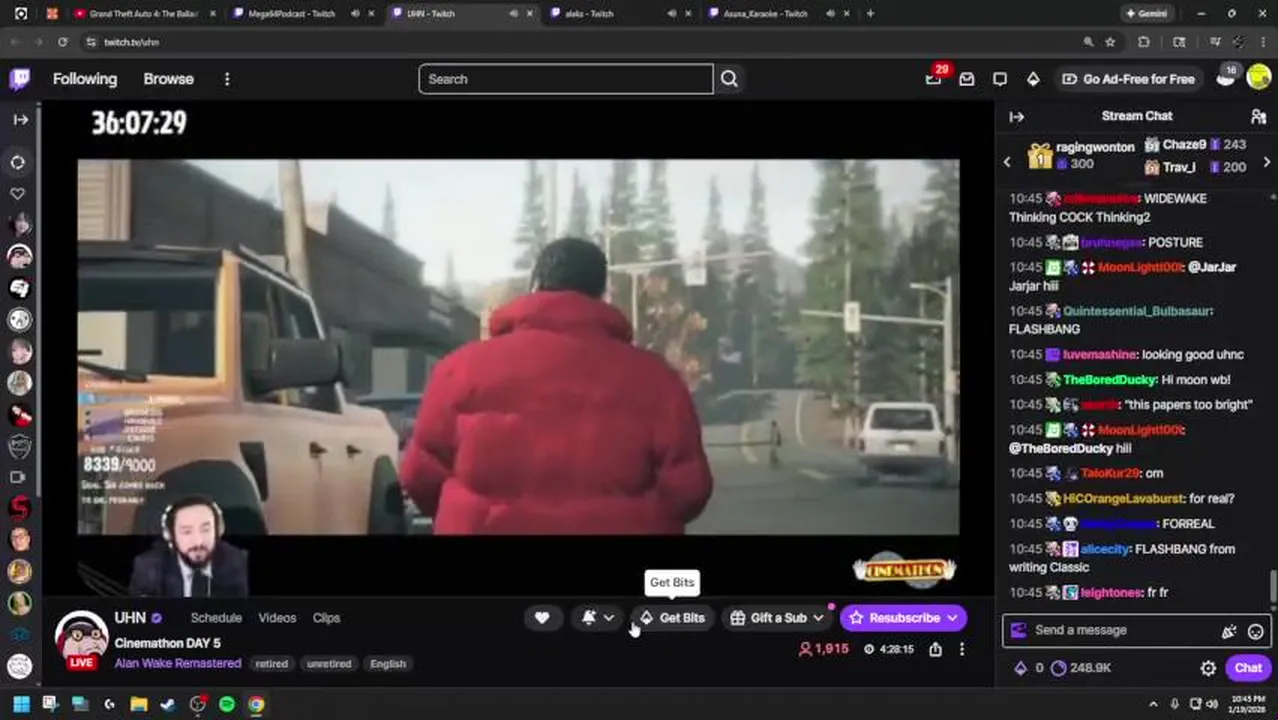This screenshot has height=720, width=1278.
Task: Collapse the stream chat panel
Action: [x=1016, y=116]
